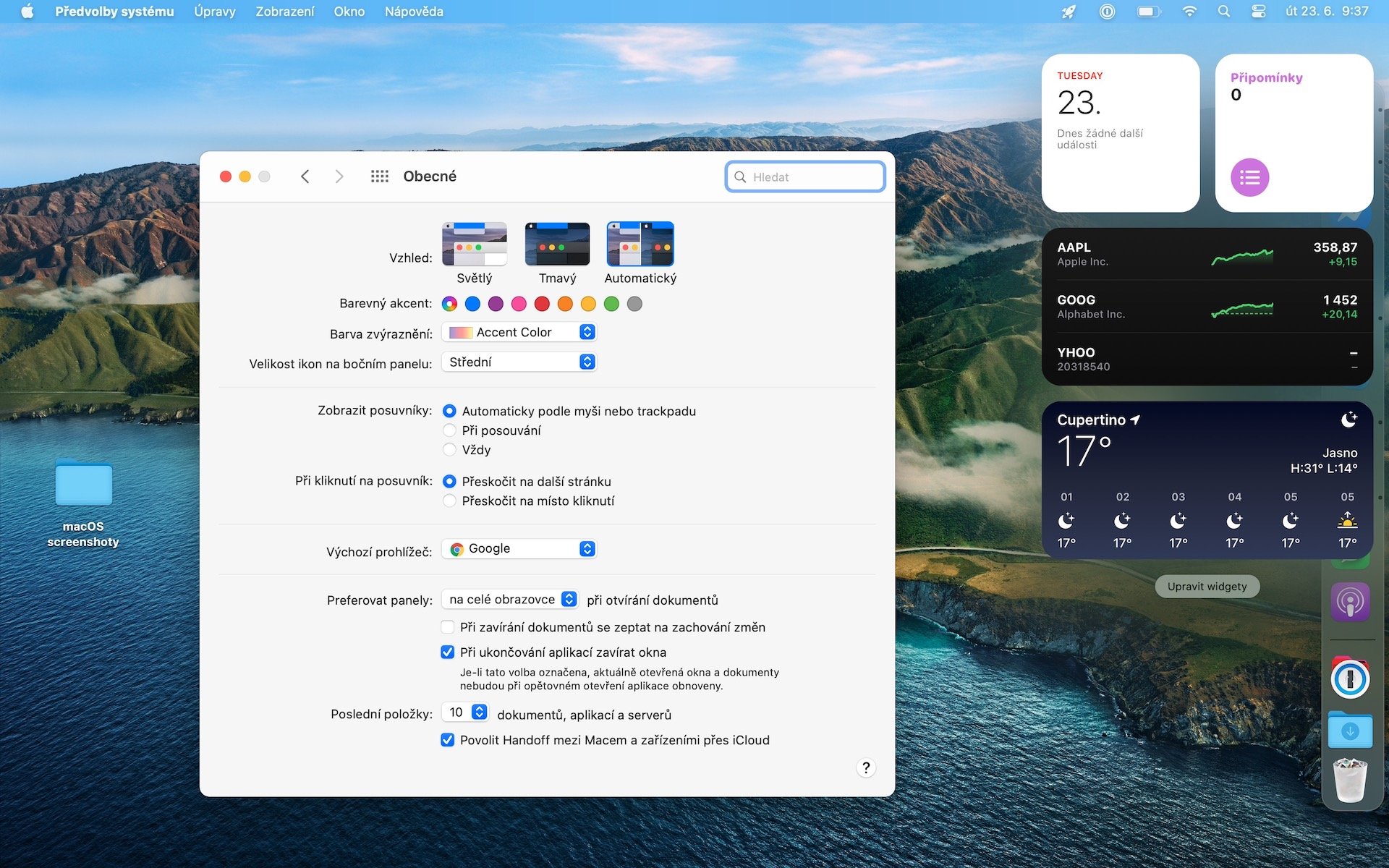Viewport: 1389px width, 868px height.
Task: Open the sidebar icon size dropdown
Action: point(519,362)
